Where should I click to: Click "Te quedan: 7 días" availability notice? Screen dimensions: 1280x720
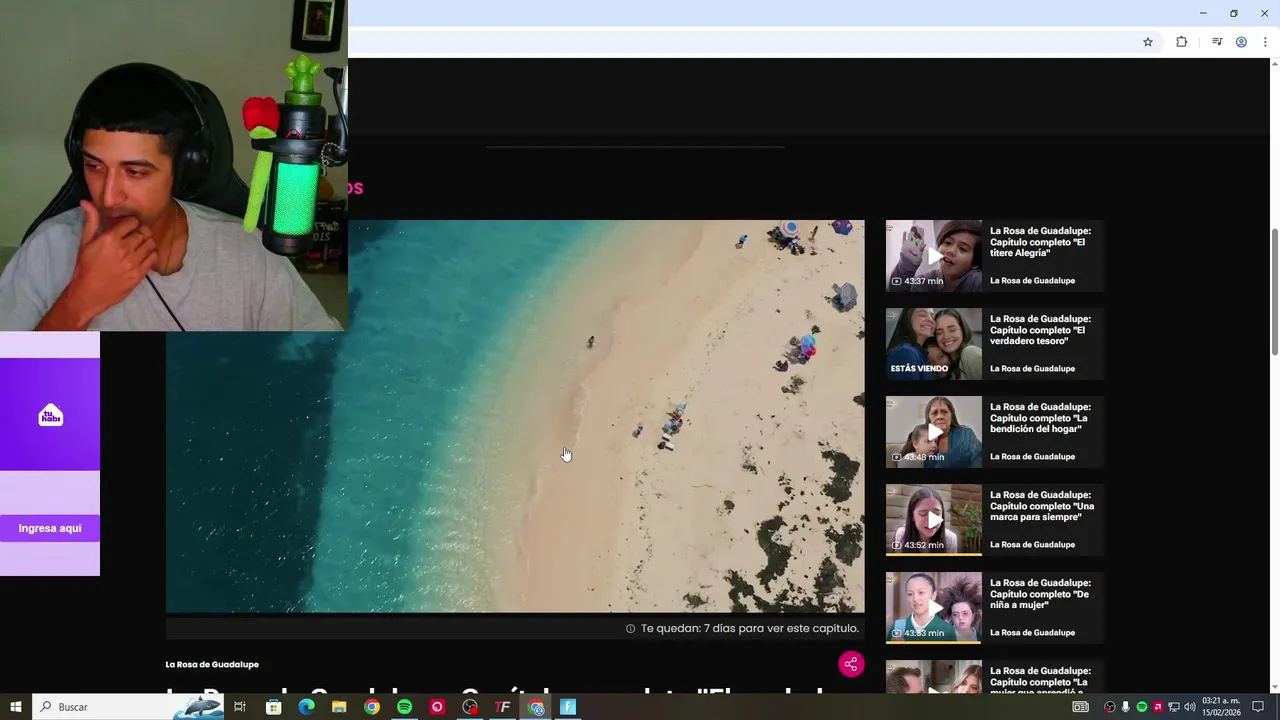pos(742,629)
